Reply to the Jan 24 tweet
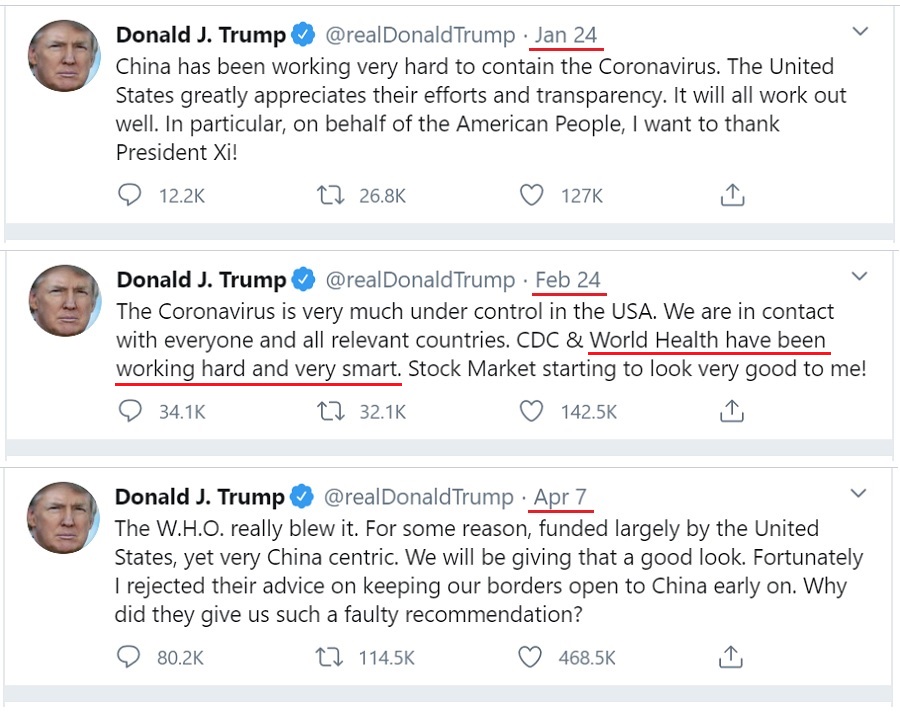The height and width of the screenshot is (713, 900). (x=130, y=195)
